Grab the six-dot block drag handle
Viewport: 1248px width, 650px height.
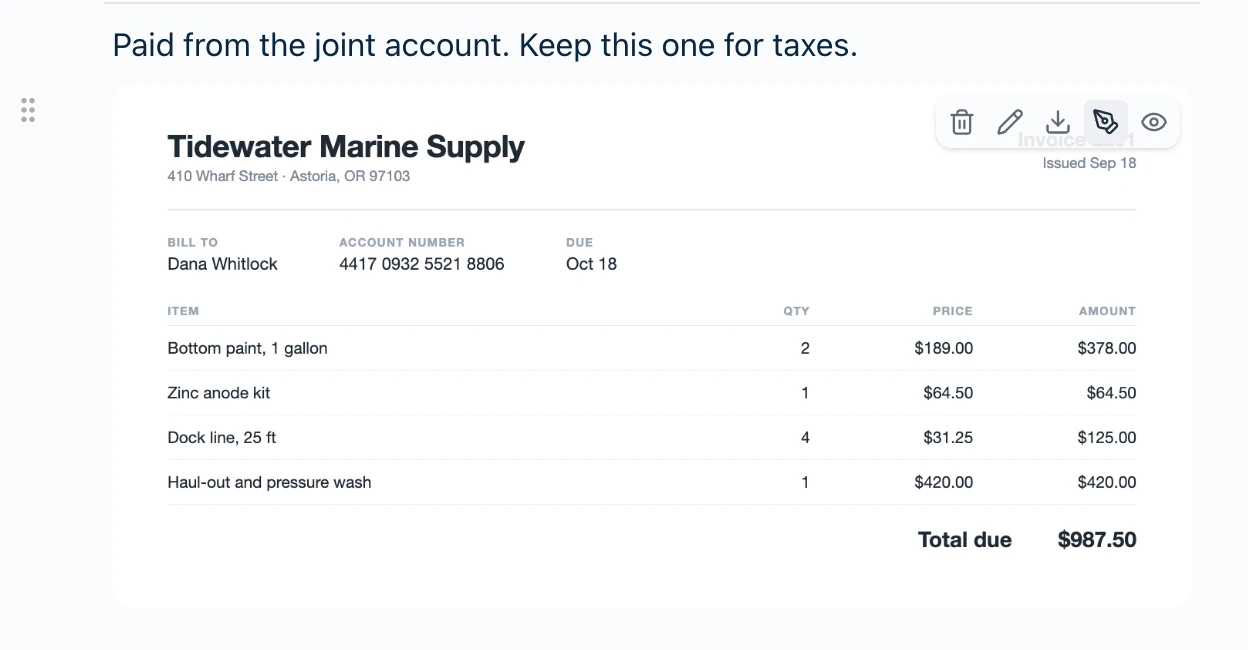coord(28,110)
